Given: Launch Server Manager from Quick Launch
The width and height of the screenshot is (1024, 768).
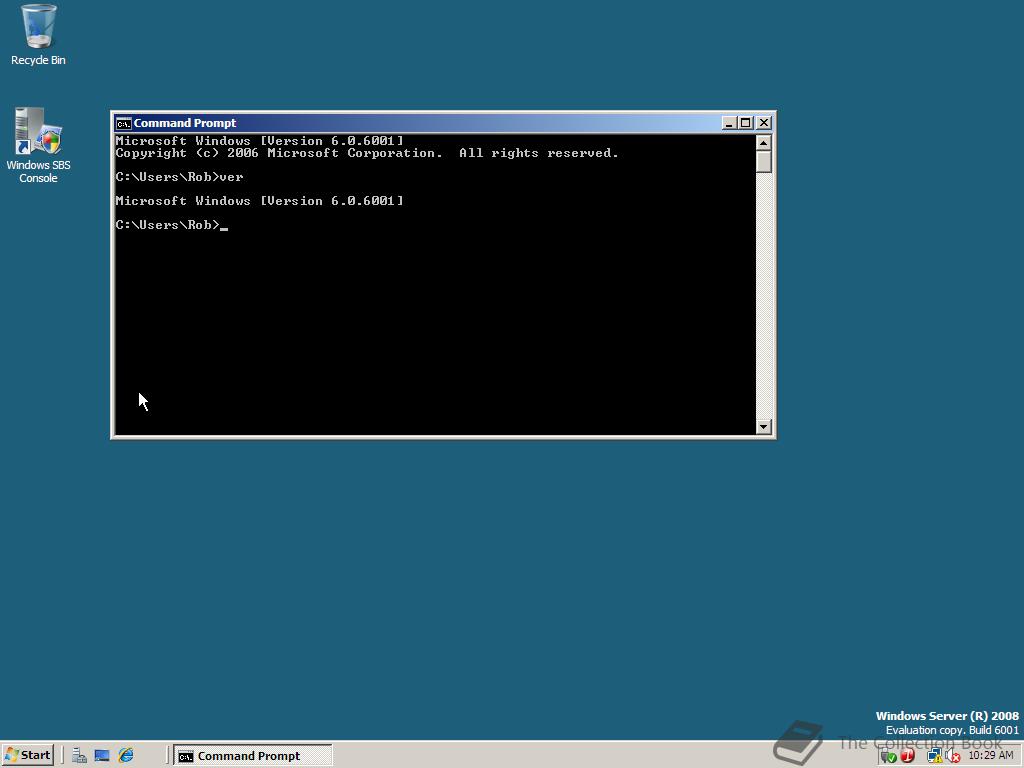Looking at the screenshot, I should (x=79, y=756).
